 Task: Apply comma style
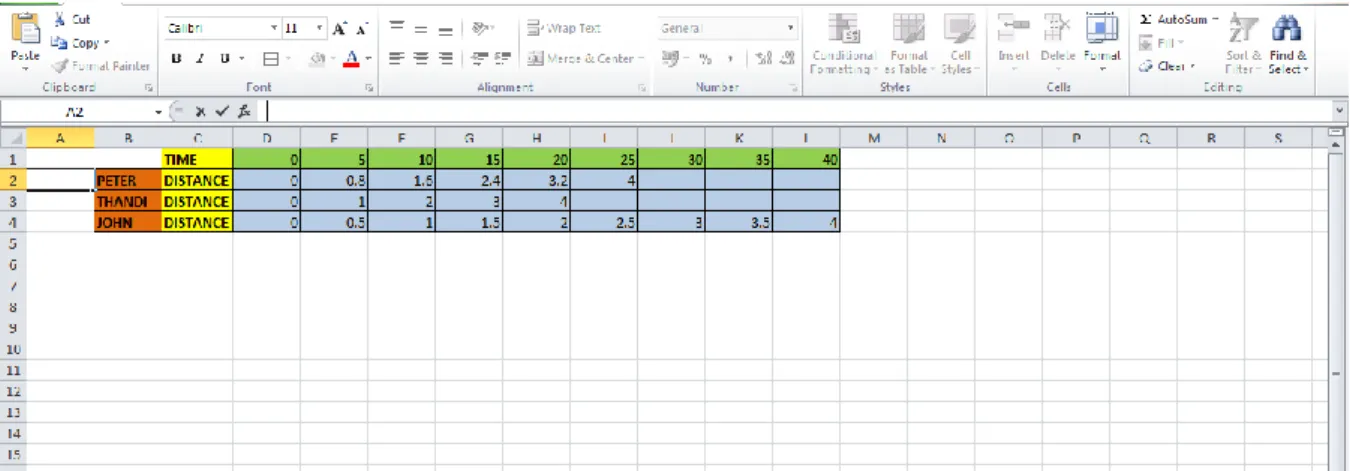click(730, 59)
